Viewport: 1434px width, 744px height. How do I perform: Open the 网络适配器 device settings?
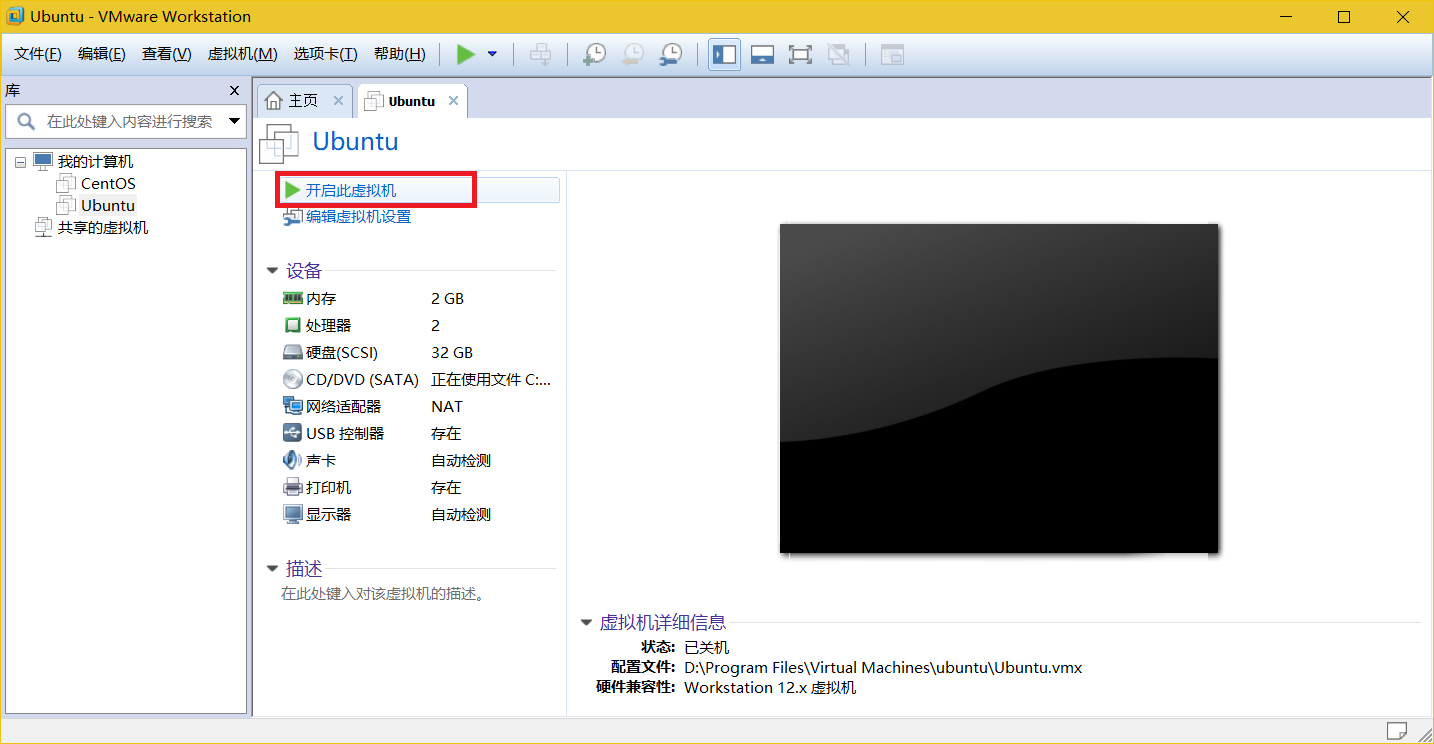pos(343,407)
